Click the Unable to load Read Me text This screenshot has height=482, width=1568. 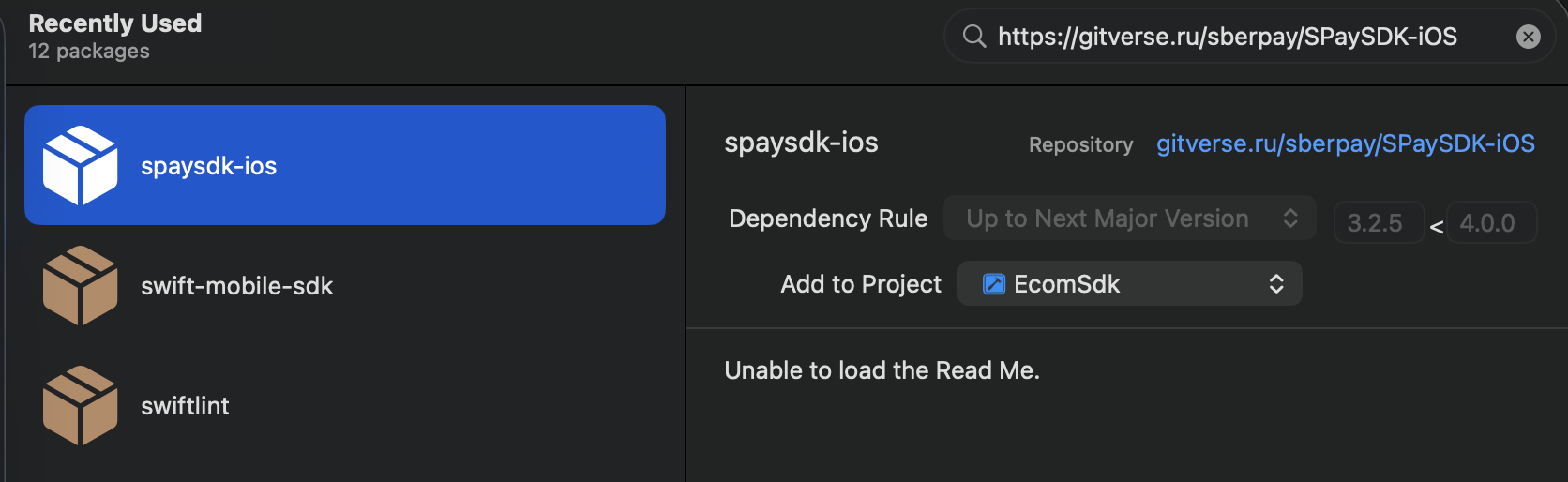(882, 370)
